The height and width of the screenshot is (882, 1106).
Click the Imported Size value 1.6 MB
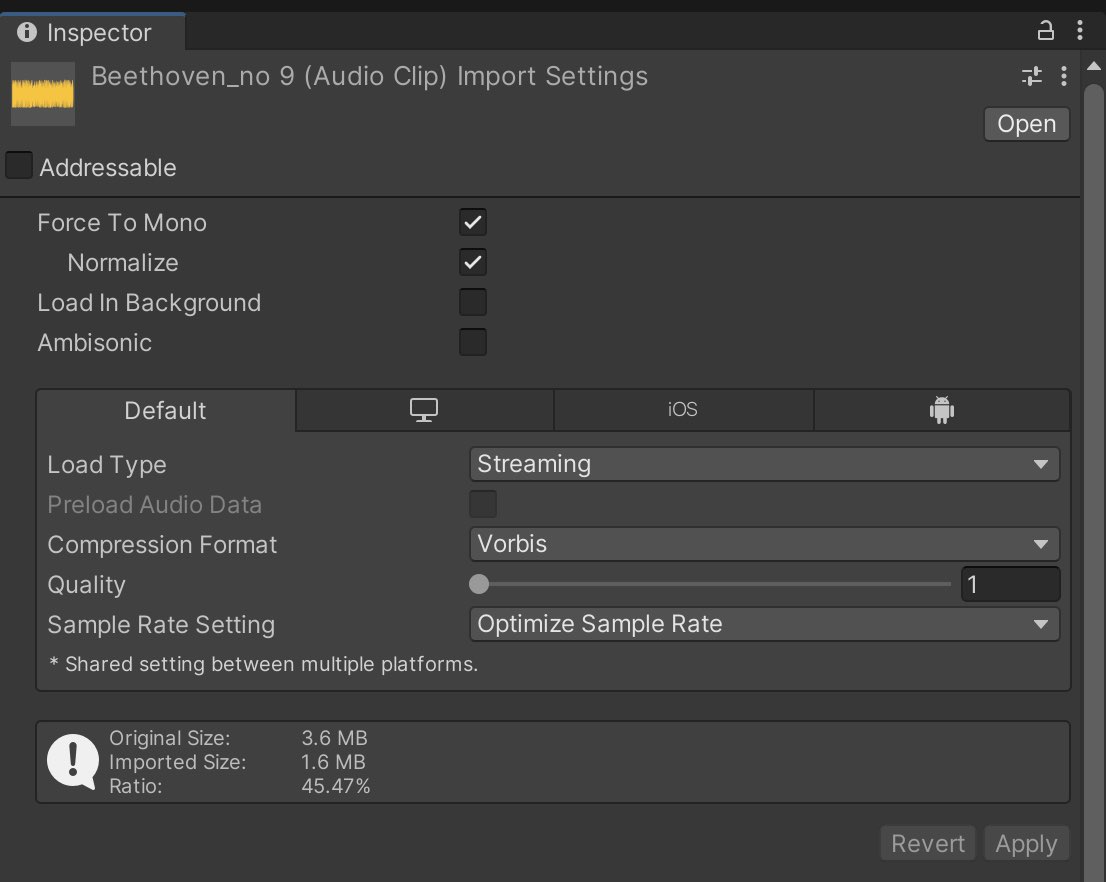[x=333, y=762]
